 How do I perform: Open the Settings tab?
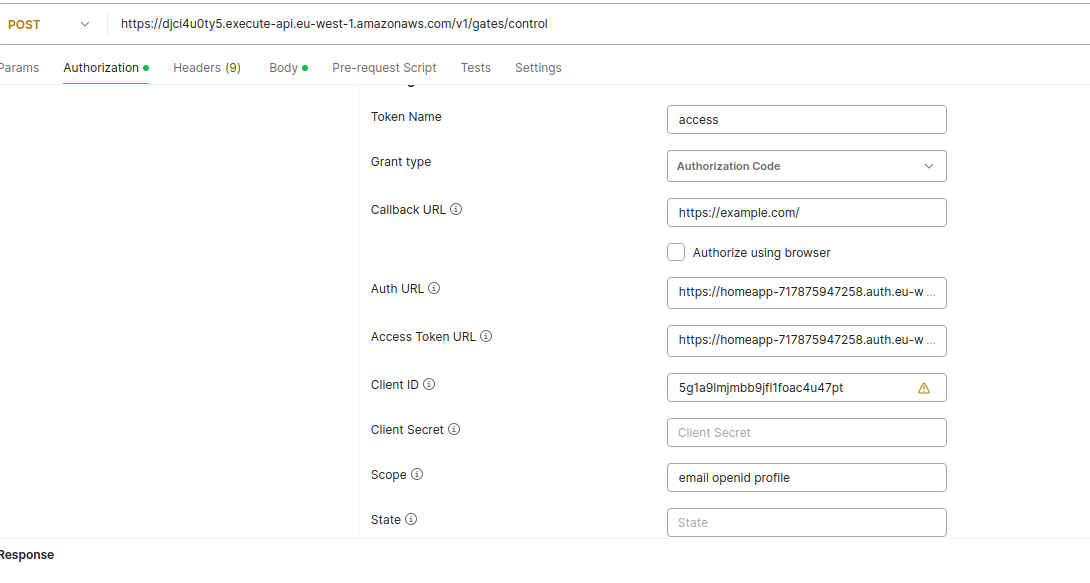click(538, 68)
